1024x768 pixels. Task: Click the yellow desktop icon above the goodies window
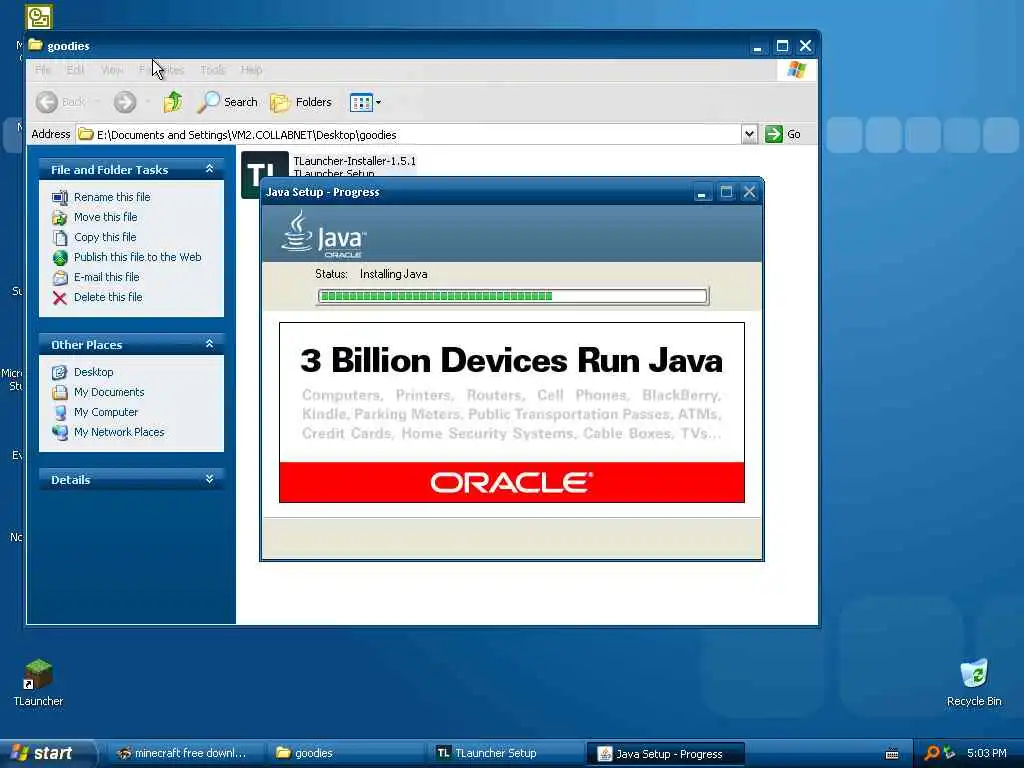coord(39,17)
